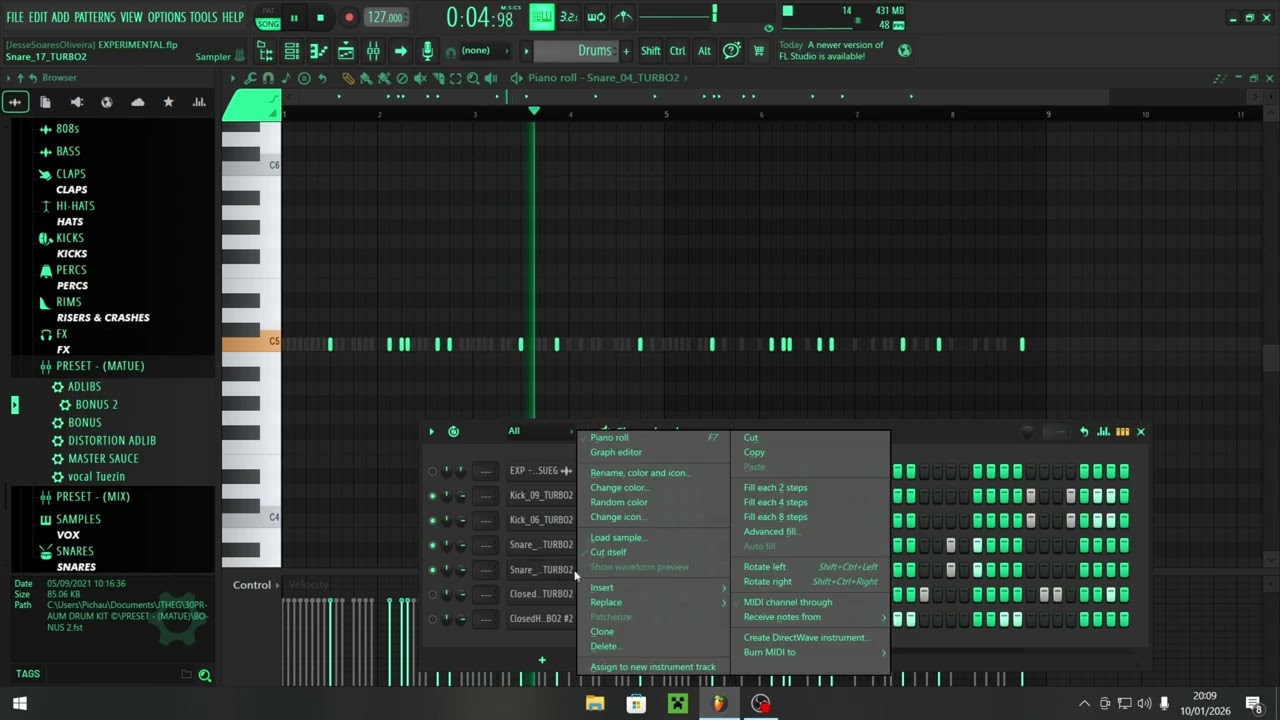Open the TOOLS menu

coord(203,17)
